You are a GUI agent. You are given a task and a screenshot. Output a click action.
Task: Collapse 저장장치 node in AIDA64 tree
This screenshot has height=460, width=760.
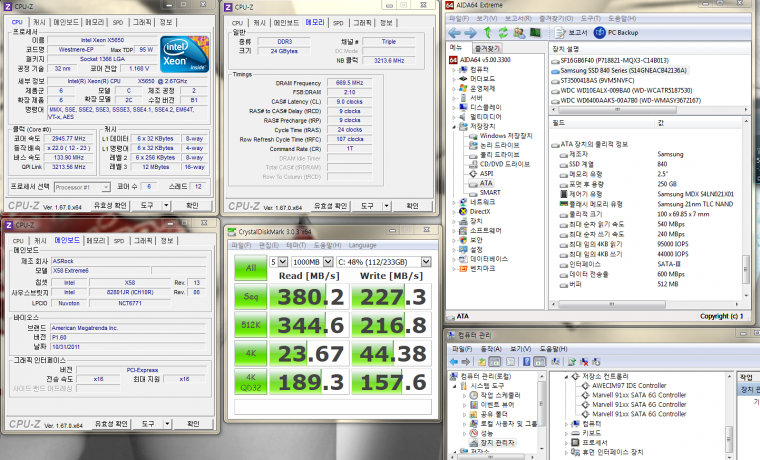454,127
